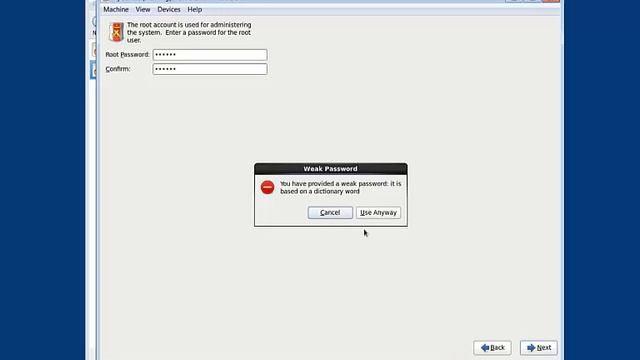
Task: Click the Weak Password dialog title bar
Action: pyautogui.click(x=331, y=169)
